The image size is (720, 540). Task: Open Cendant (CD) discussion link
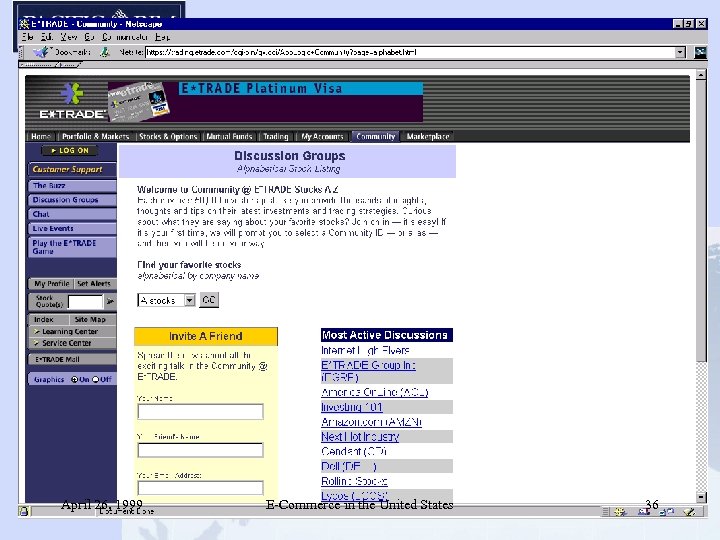tap(354, 451)
